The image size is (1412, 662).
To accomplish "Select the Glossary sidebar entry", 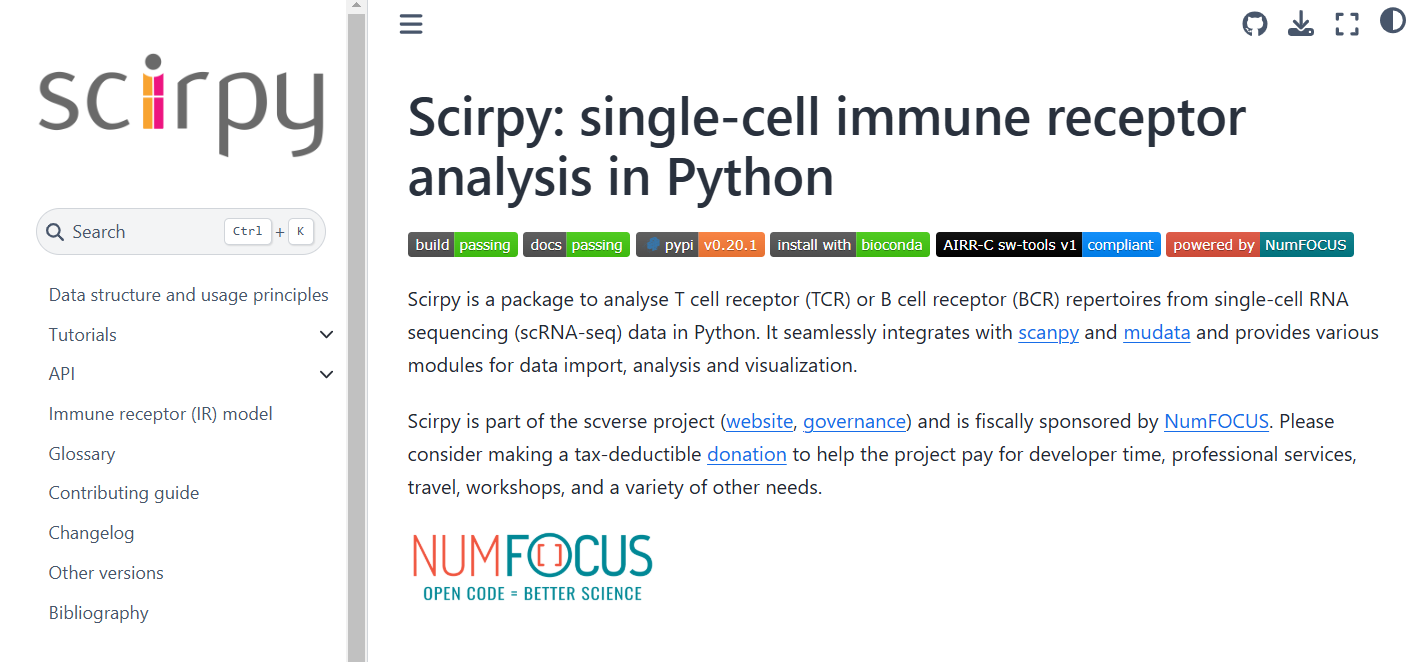I will point(81,453).
